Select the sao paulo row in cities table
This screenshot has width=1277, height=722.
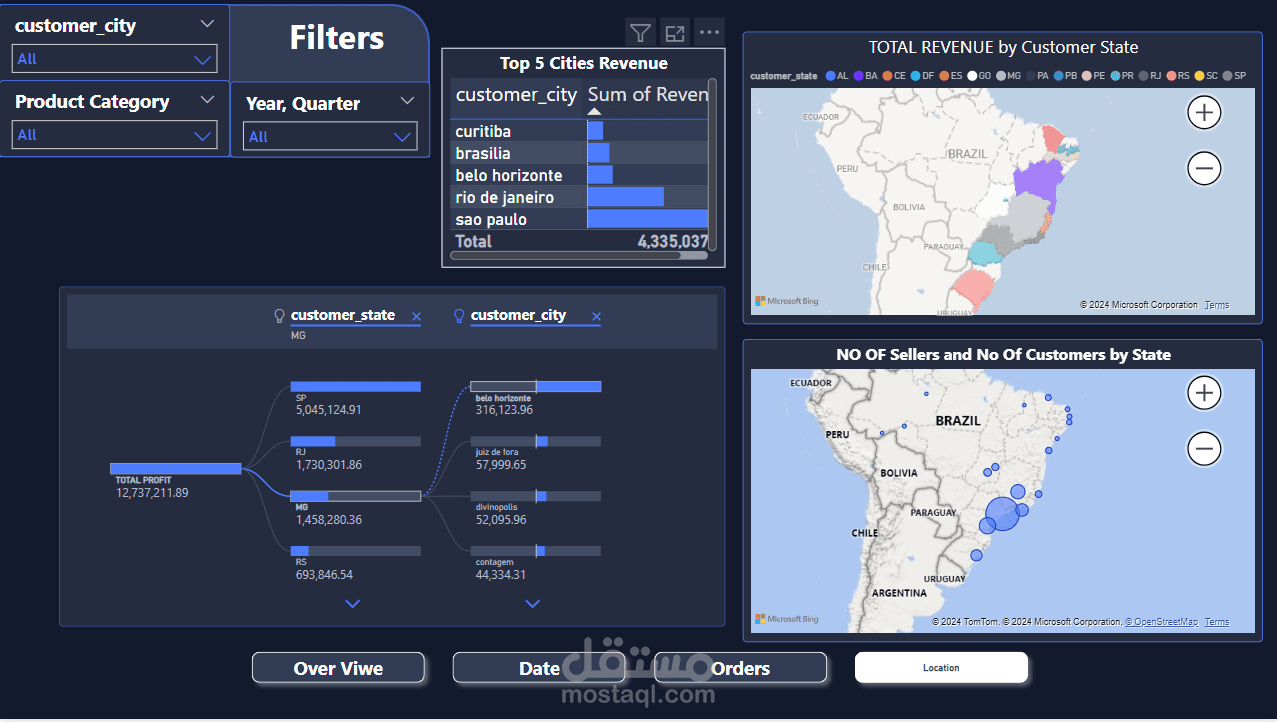pos(579,219)
